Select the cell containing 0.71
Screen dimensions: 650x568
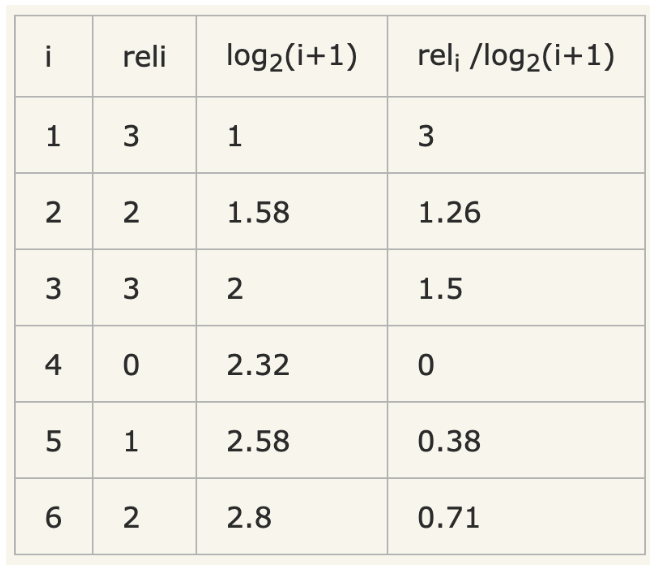(x=448, y=517)
